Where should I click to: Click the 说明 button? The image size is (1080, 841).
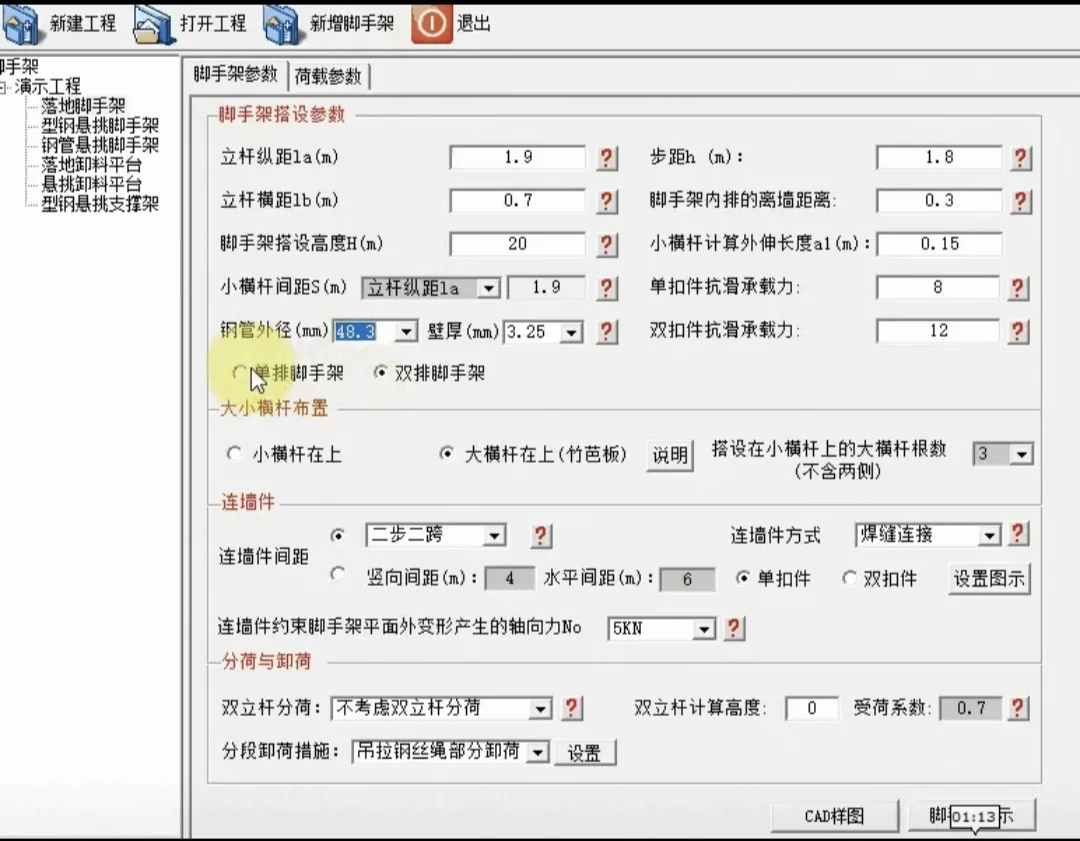(669, 455)
